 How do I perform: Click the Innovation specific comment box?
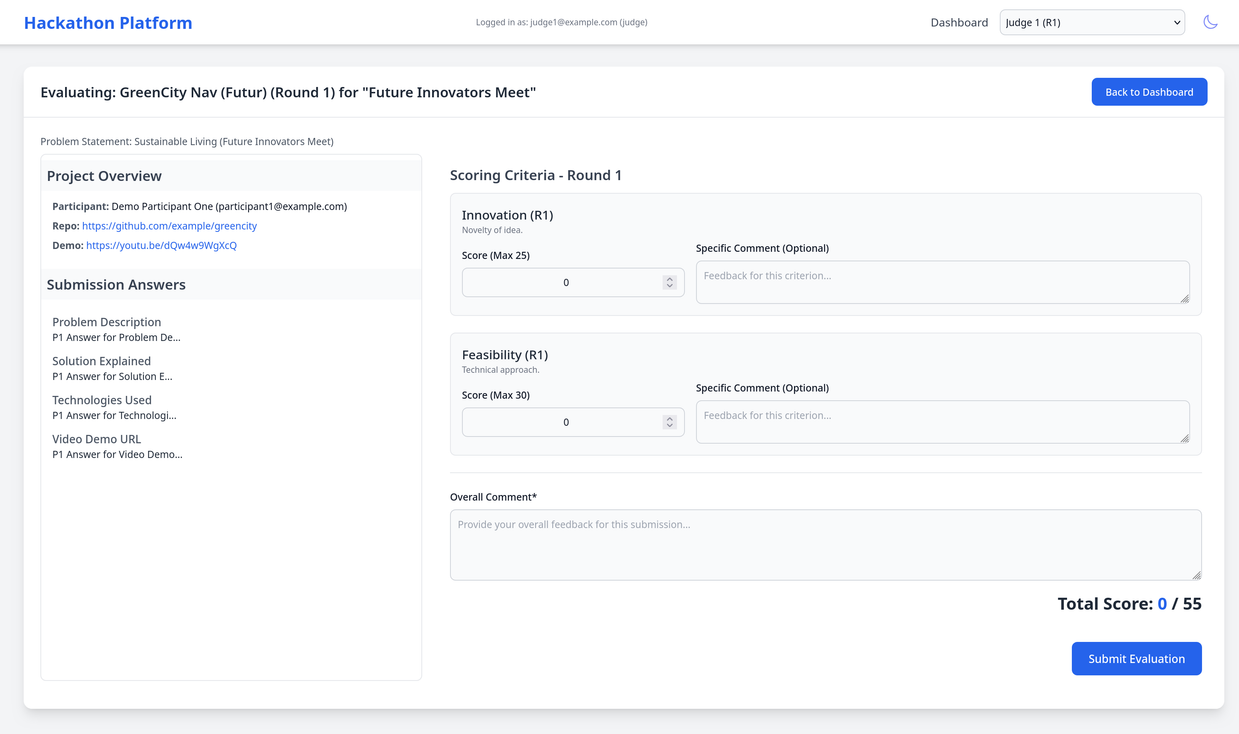tap(941, 282)
